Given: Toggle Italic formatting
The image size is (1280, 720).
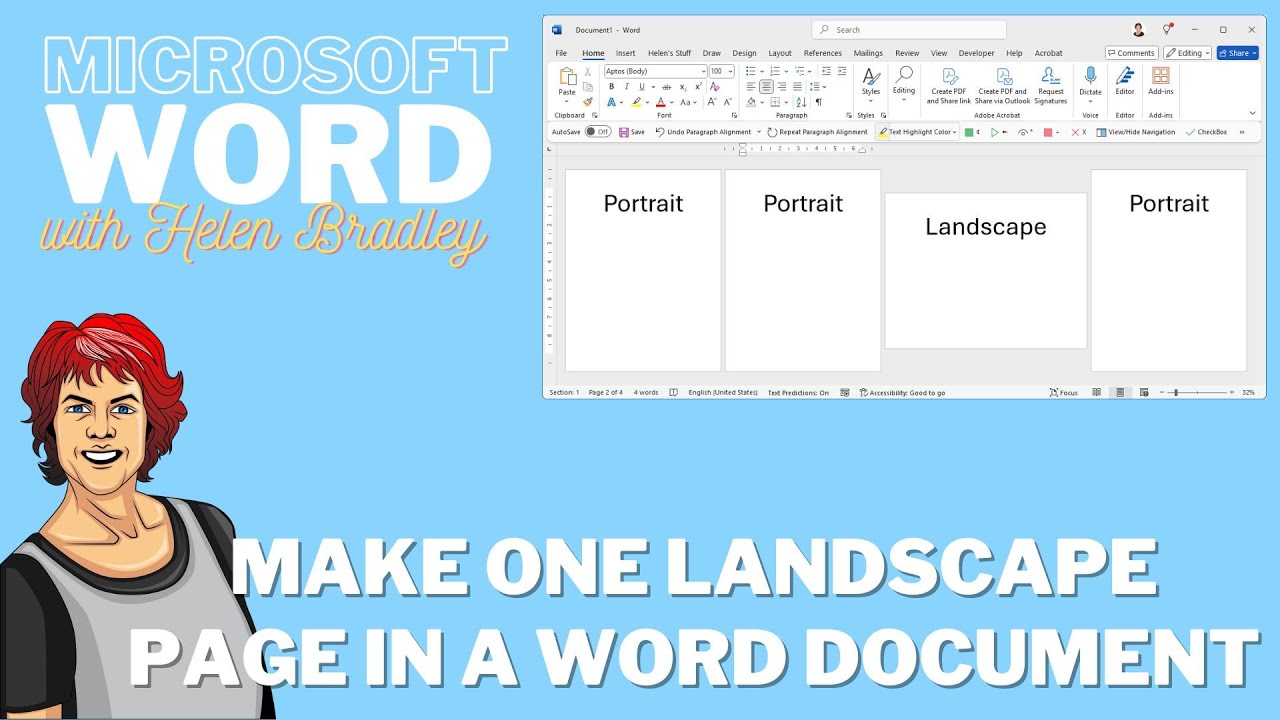Looking at the screenshot, I should [x=627, y=87].
